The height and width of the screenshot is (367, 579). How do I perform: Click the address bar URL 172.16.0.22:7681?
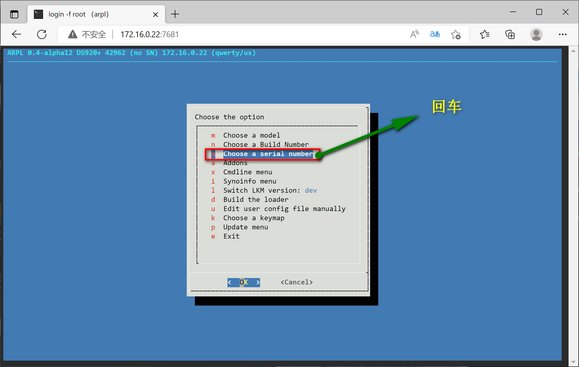click(x=150, y=34)
